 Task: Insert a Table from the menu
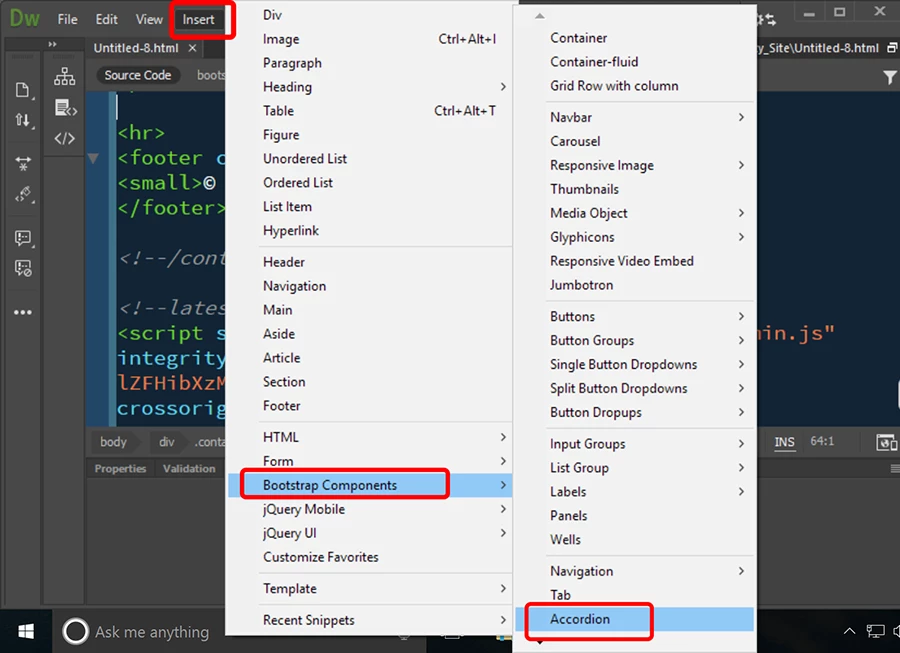coord(370,111)
